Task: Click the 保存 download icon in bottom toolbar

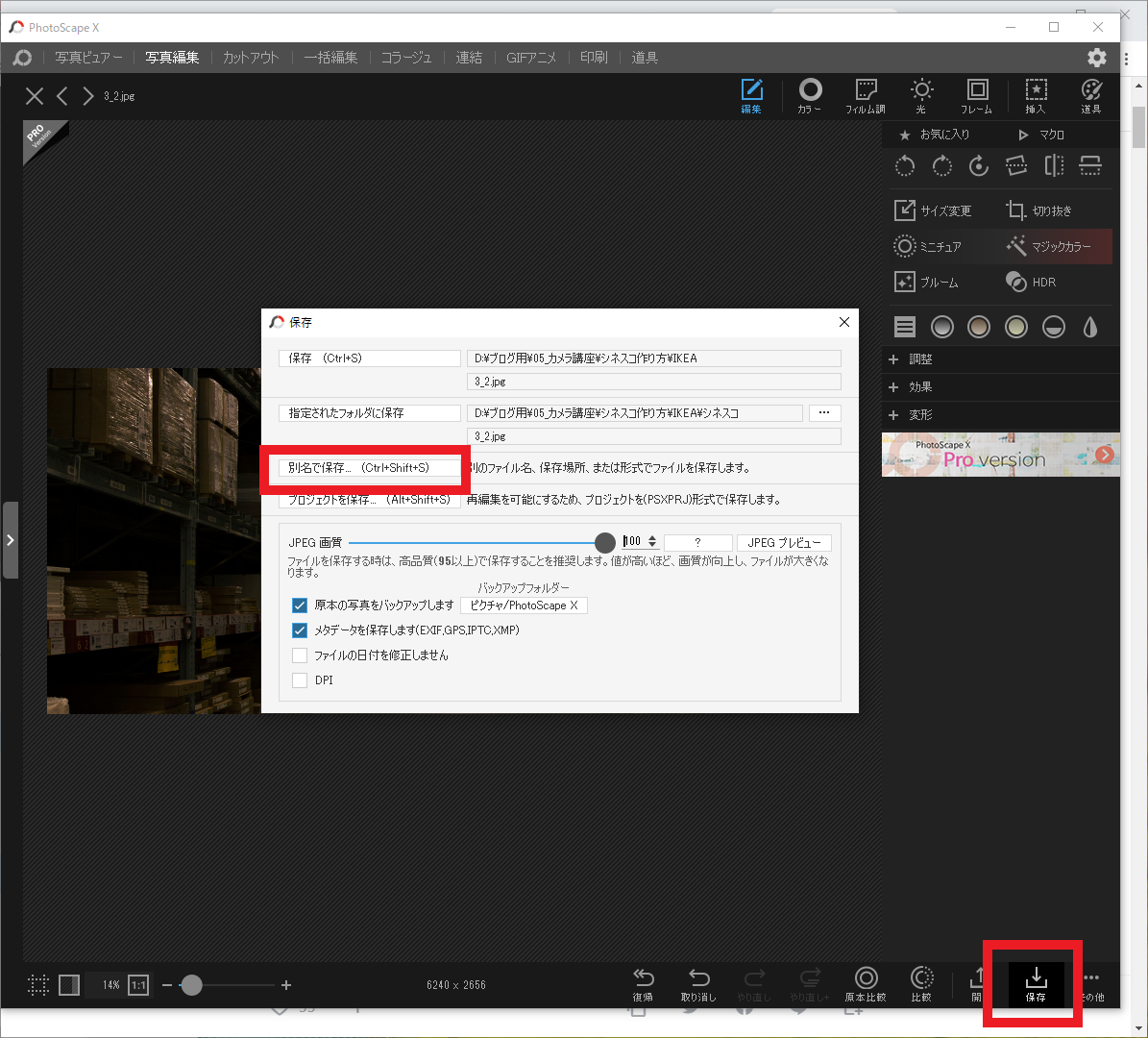Action: pyautogui.click(x=1036, y=982)
